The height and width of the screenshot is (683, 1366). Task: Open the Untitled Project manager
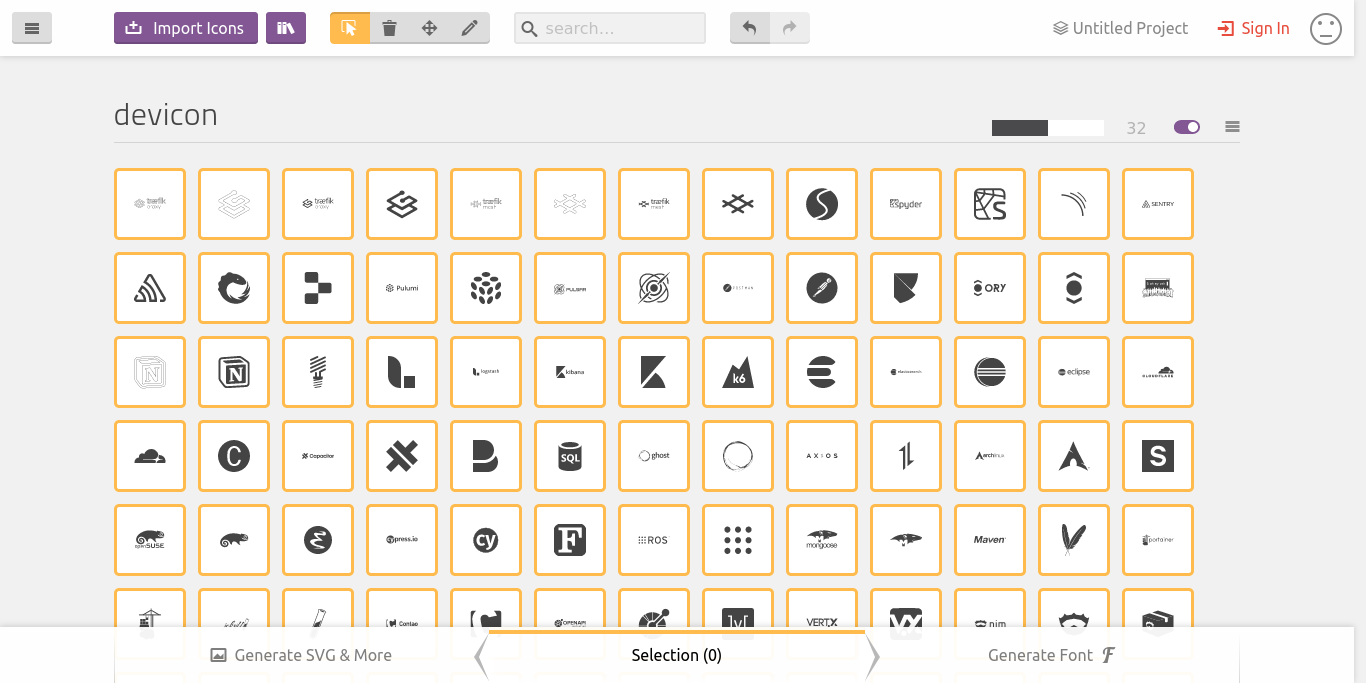[1120, 28]
